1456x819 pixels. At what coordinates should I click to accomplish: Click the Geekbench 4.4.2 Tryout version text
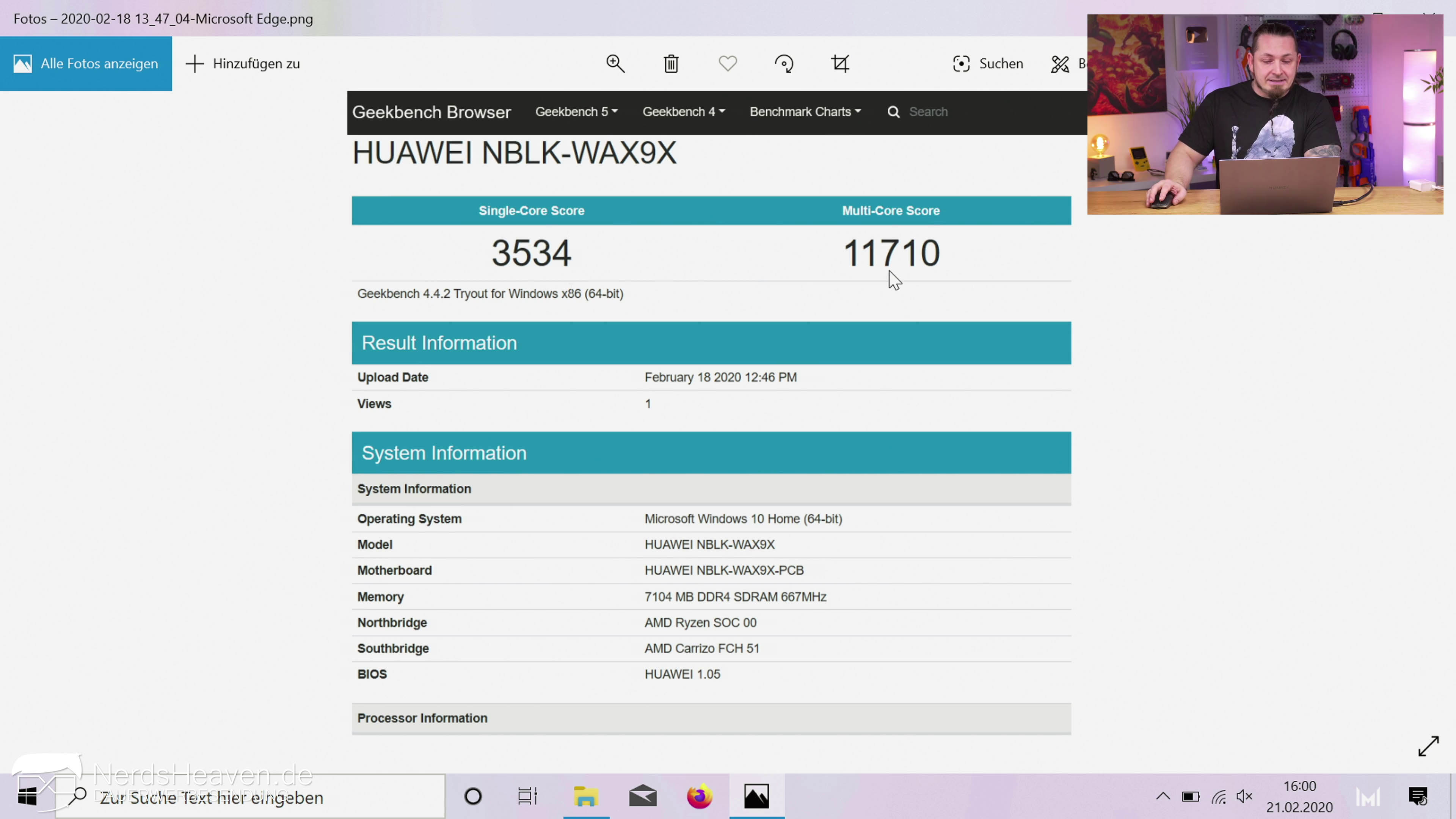tap(490, 294)
